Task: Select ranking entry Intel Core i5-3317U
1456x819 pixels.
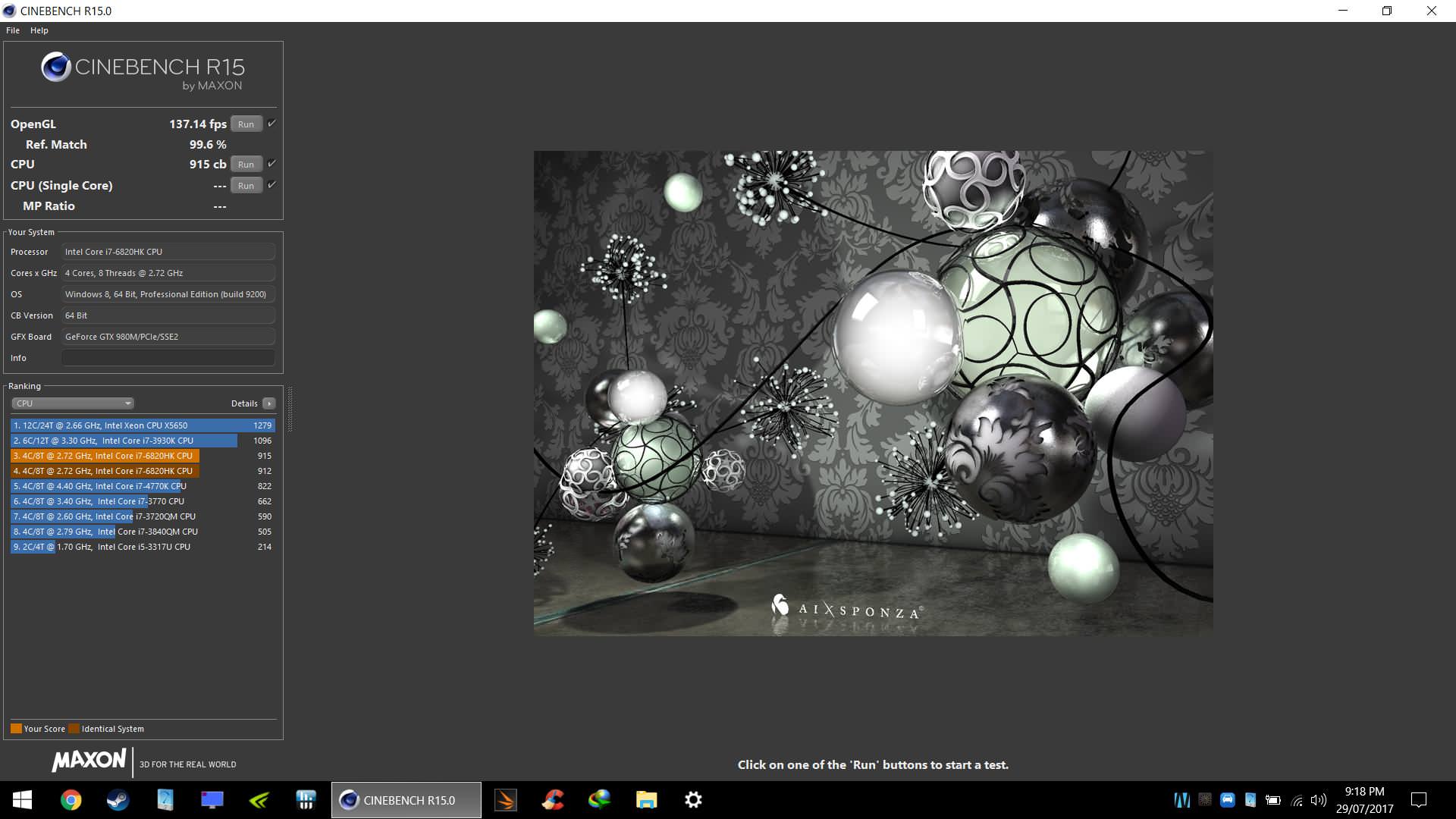Action: click(x=143, y=547)
